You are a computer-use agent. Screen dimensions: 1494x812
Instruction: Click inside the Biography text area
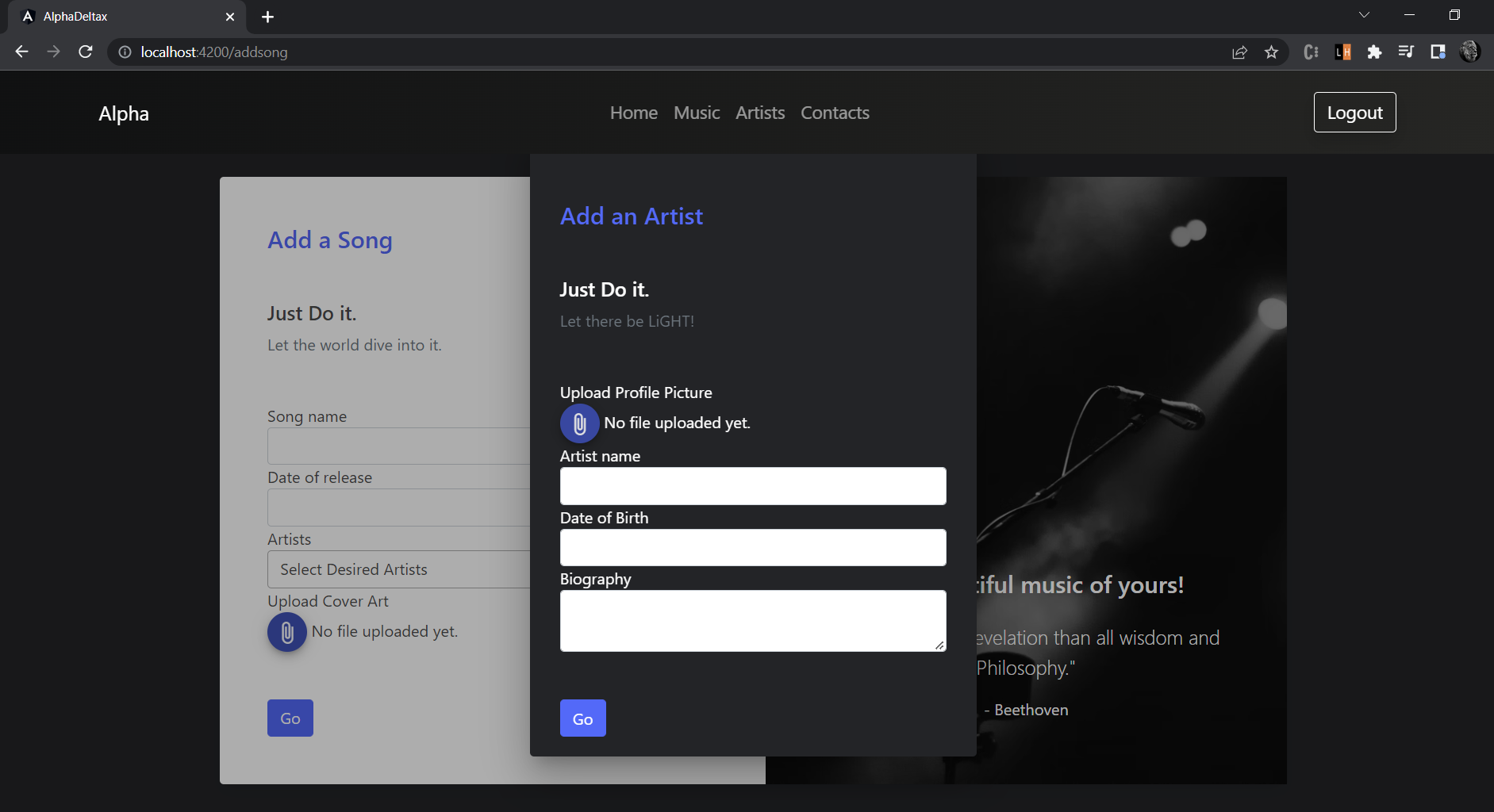(753, 621)
